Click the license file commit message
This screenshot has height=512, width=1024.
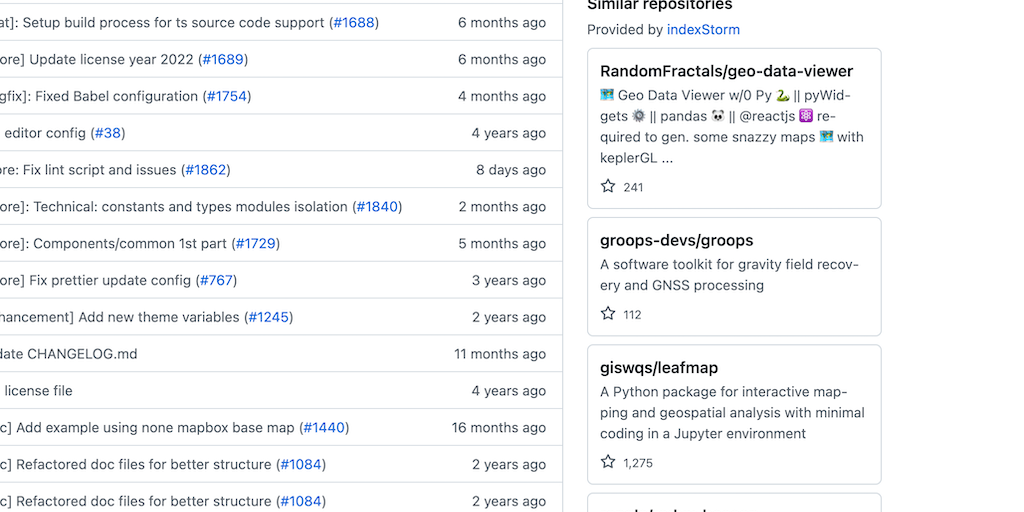tap(38, 391)
